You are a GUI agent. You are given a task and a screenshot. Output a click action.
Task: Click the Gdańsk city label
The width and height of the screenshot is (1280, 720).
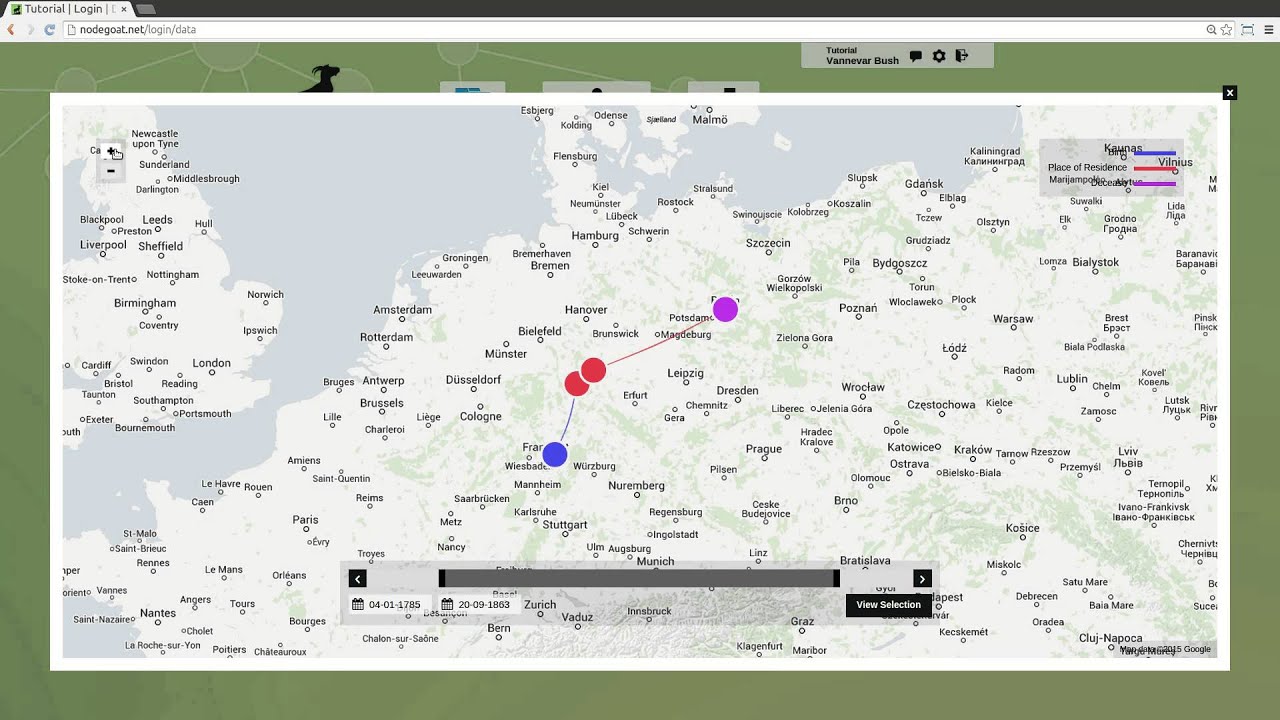point(924,184)
